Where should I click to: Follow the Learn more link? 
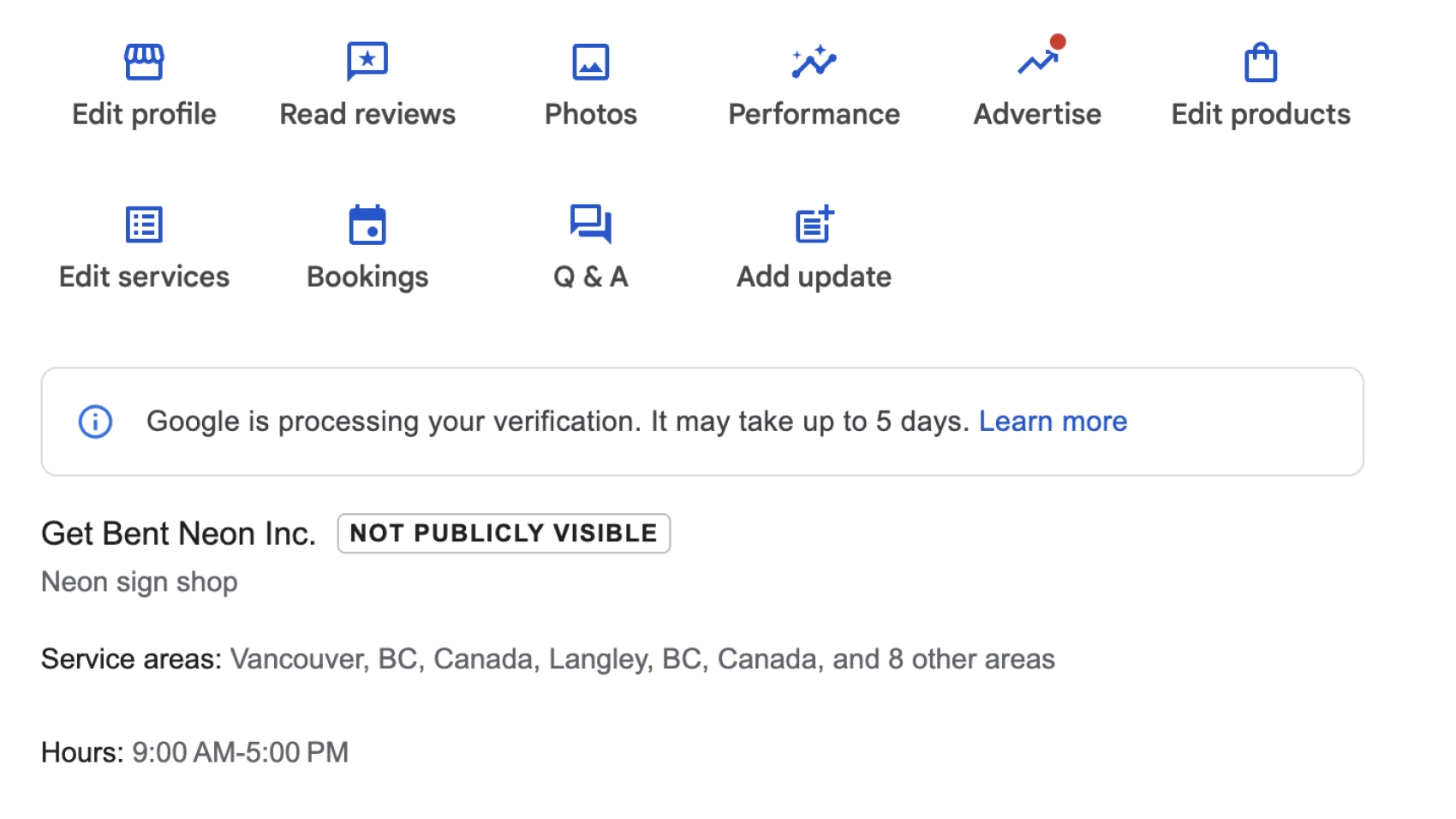click(x=1053, y=421)
